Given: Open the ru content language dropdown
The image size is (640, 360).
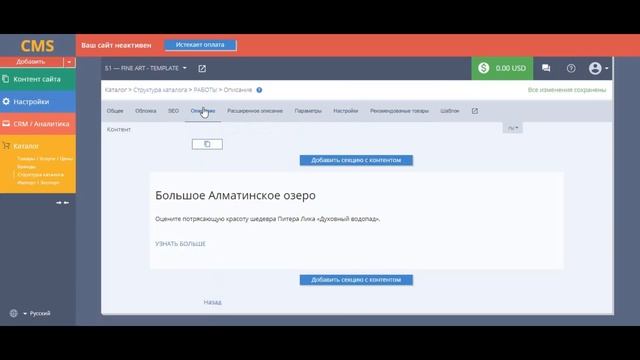Looking at the screenshot, I should pos(513,128).
